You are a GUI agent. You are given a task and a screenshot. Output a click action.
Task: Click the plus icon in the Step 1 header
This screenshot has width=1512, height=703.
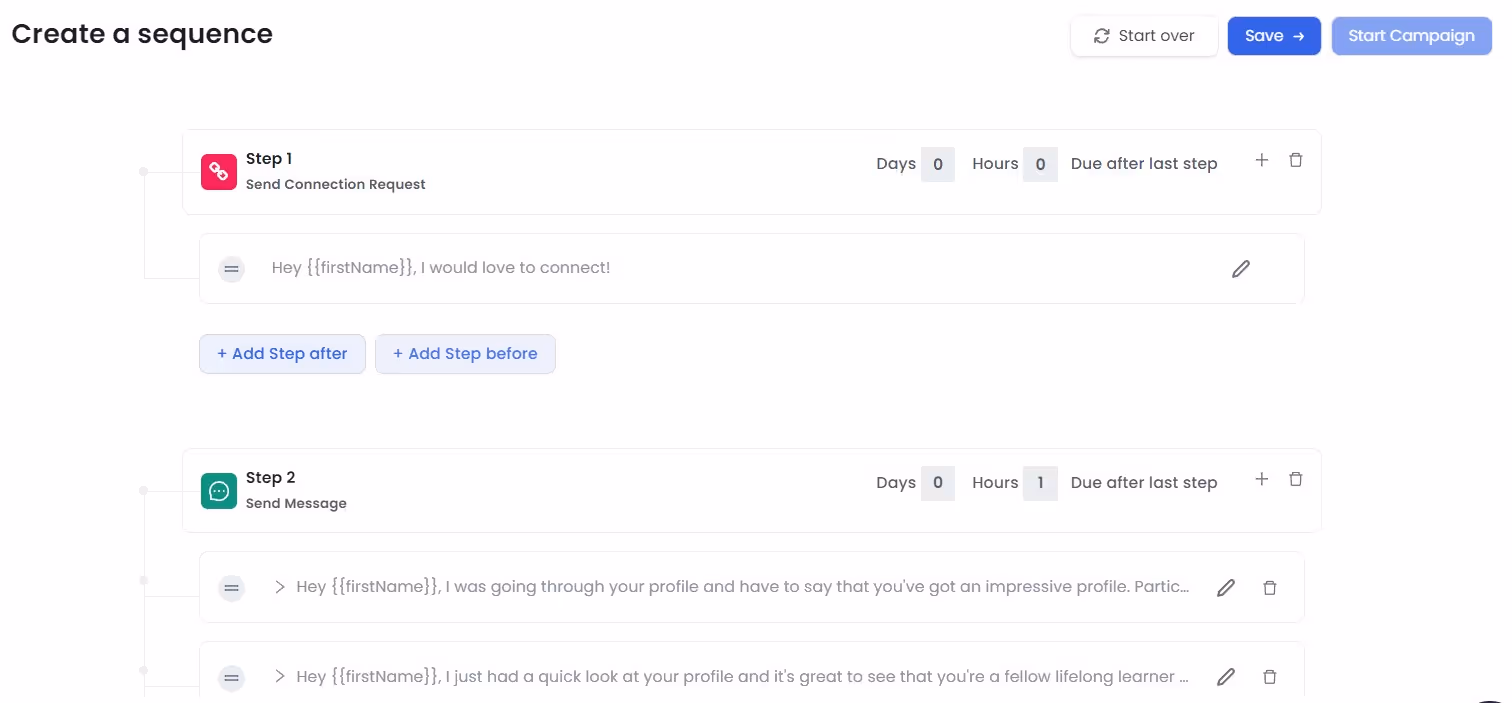1261,160
